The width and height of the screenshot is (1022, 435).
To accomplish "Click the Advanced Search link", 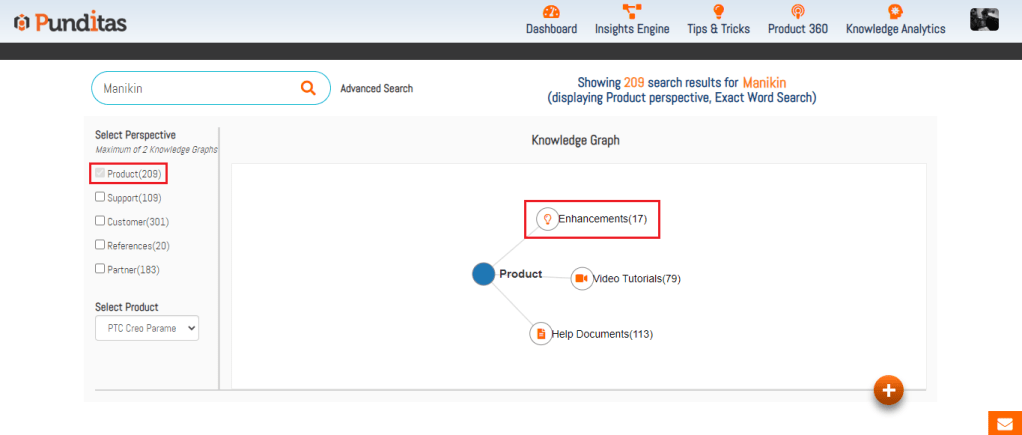I will (x=376, y=89).
